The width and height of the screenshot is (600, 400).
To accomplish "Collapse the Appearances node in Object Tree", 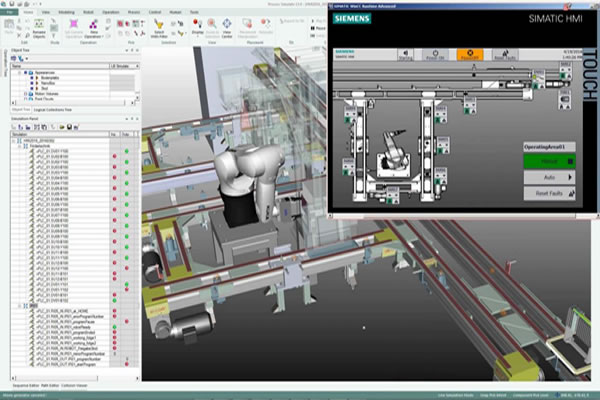I will tap(20, 72).
